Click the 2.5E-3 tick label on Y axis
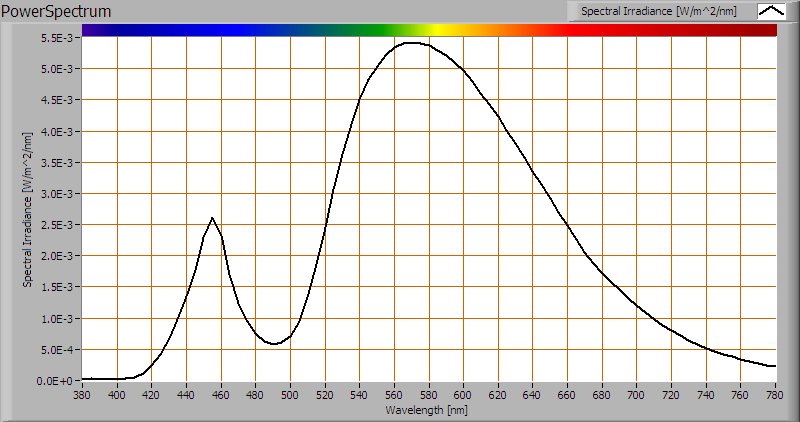 pos(58,225)
